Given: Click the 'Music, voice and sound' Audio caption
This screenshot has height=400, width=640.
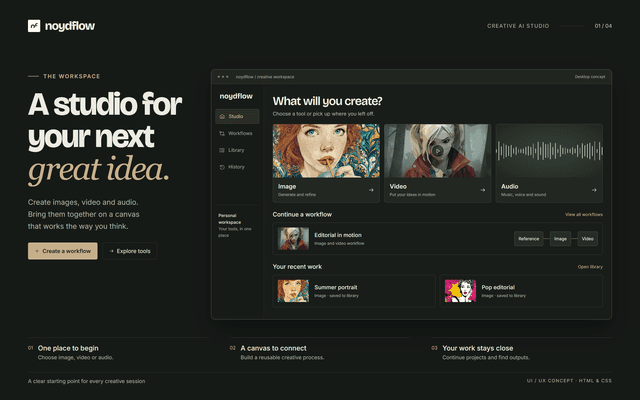Looking at the screenshot, I should (523, 195).
